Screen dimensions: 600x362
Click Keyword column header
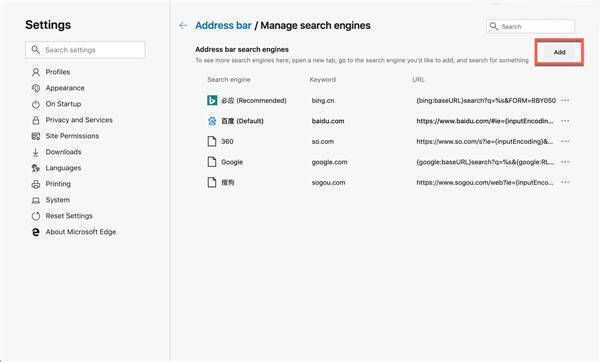[323, 80]
